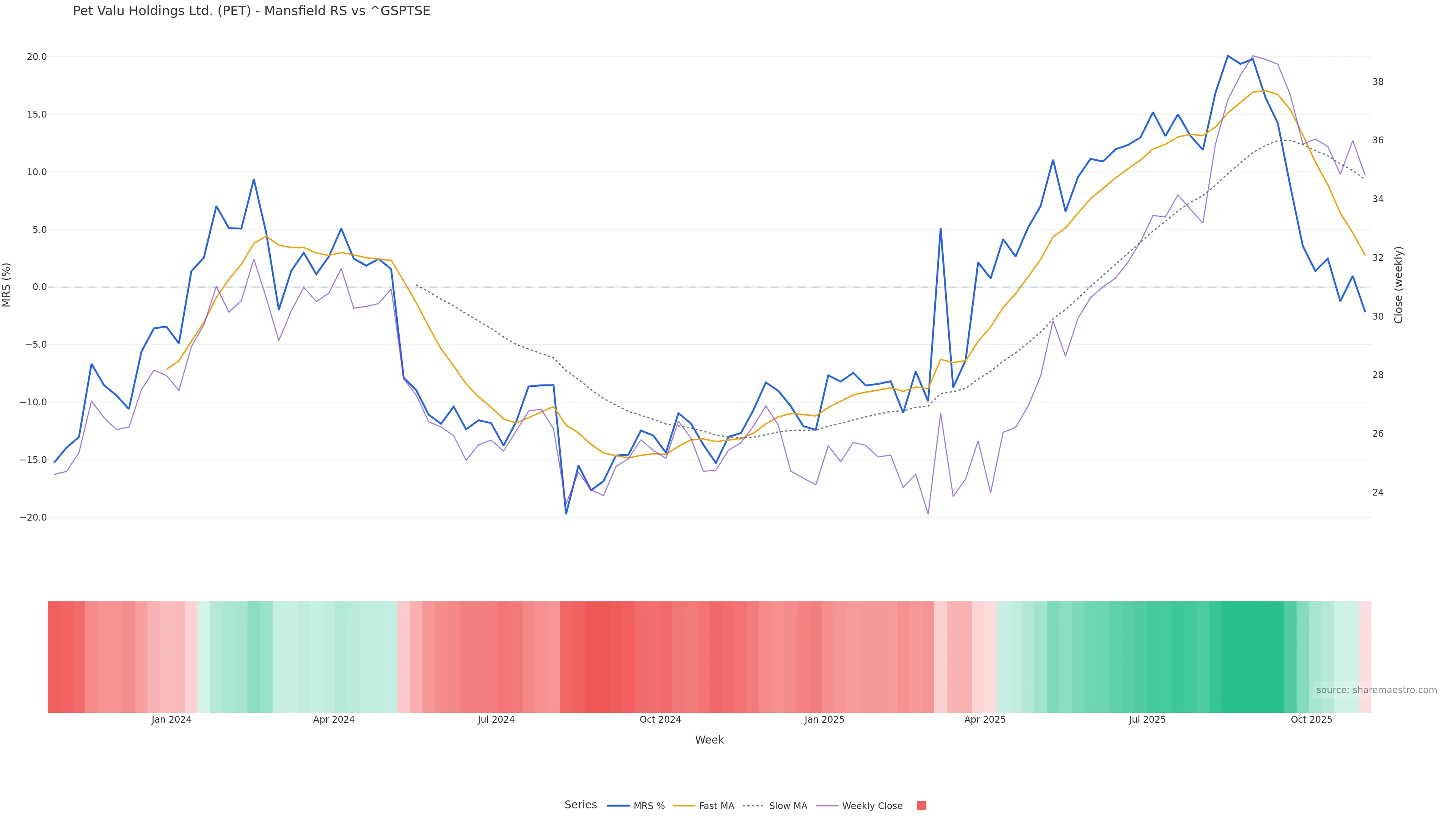The height and width of the screenshot is (819, 1456).
Task: Click the 'Week' x-axis title
Action: click(x=709, y=740)
